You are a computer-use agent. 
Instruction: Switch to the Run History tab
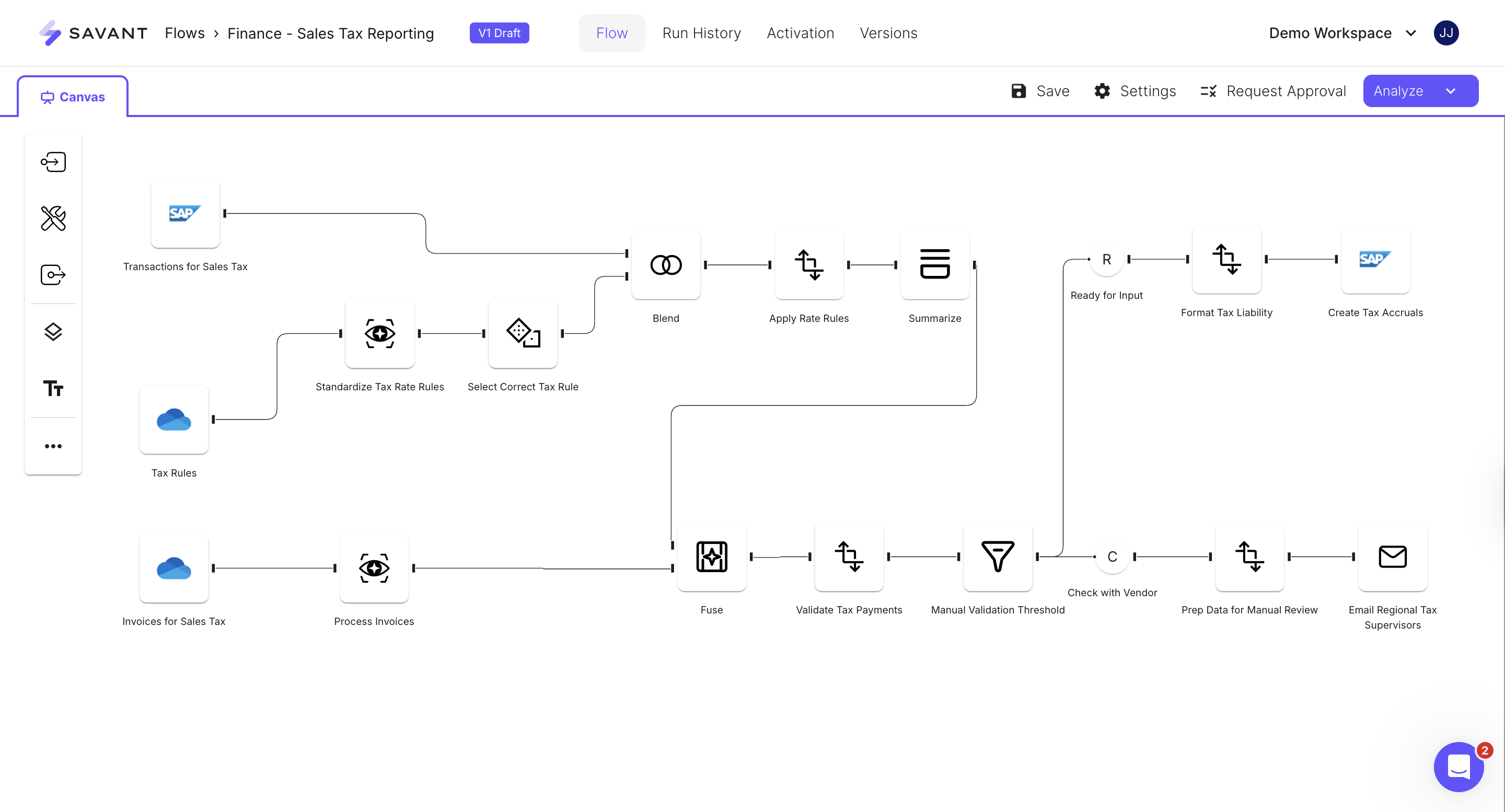click(701, 33)
